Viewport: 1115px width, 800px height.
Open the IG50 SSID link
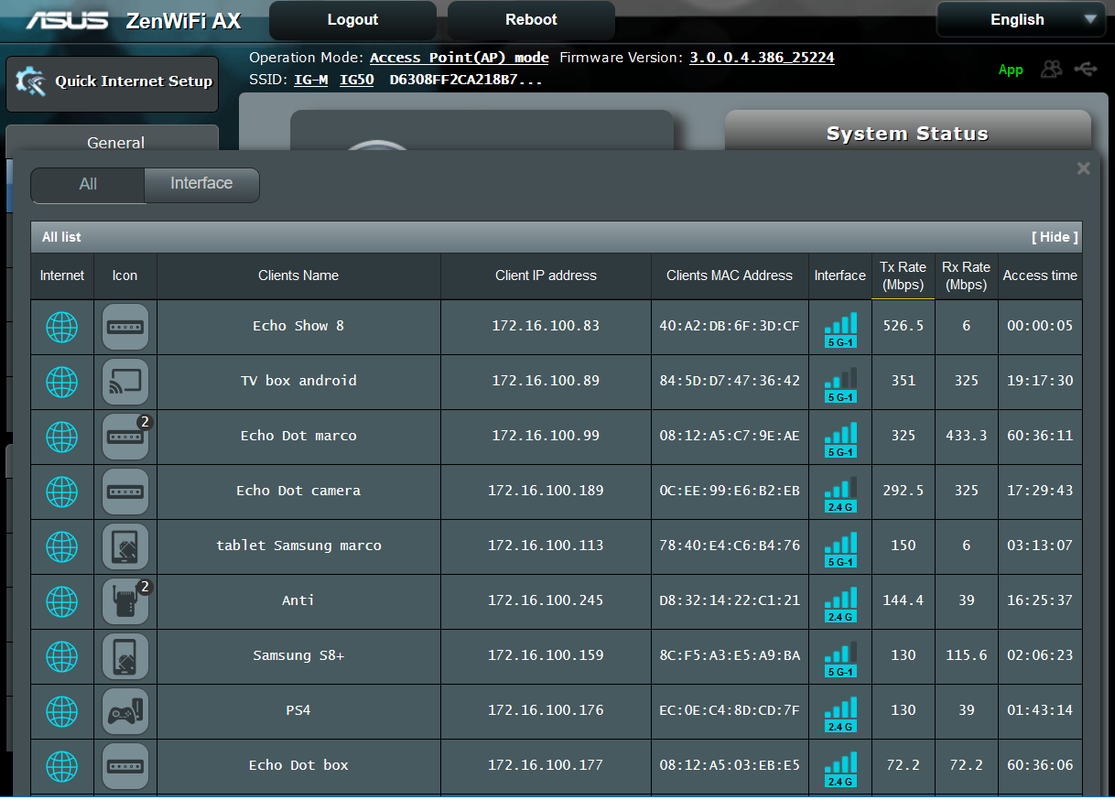coord(356,80)
